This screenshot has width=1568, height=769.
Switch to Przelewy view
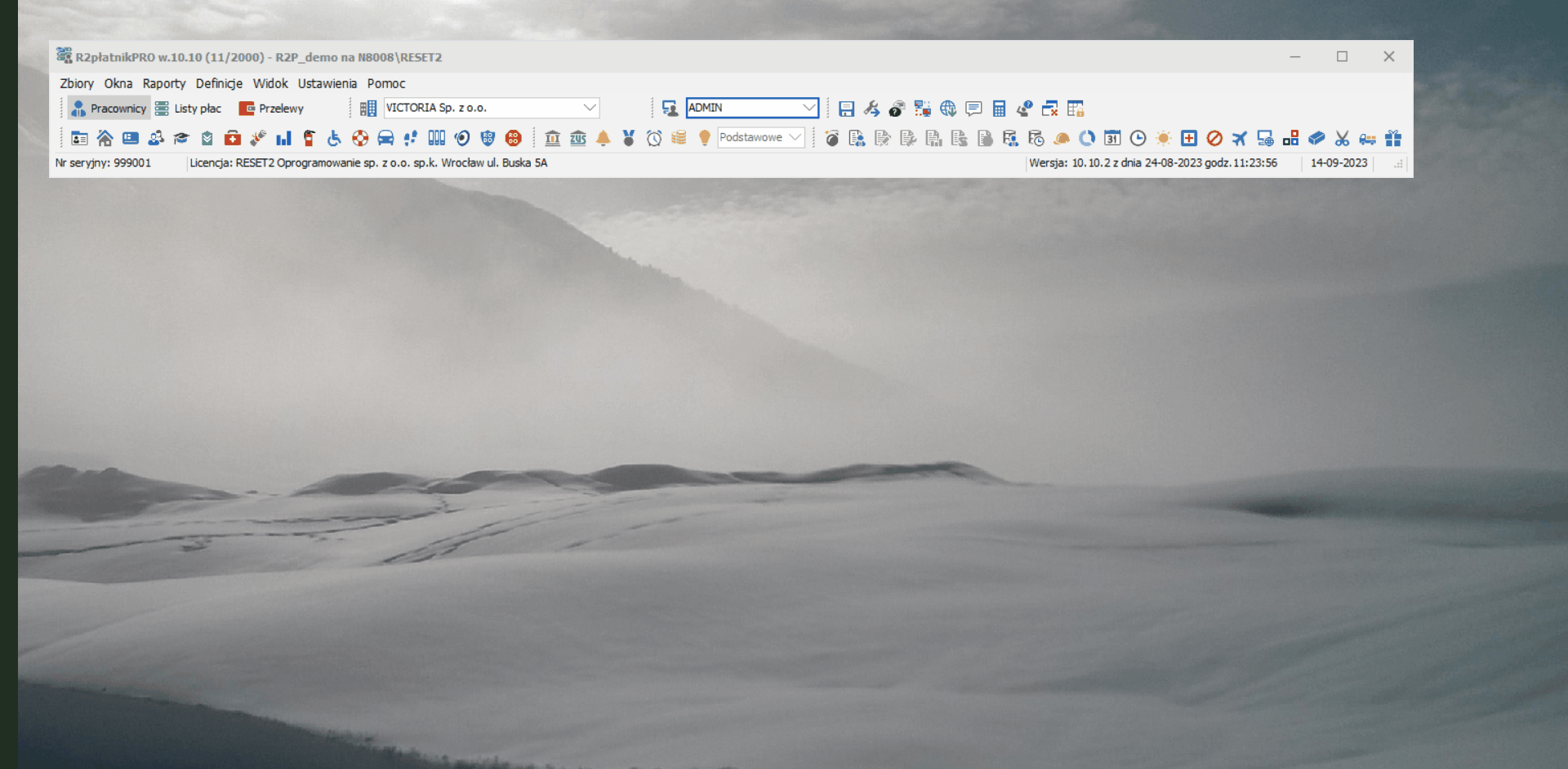[x=271, y=109]
